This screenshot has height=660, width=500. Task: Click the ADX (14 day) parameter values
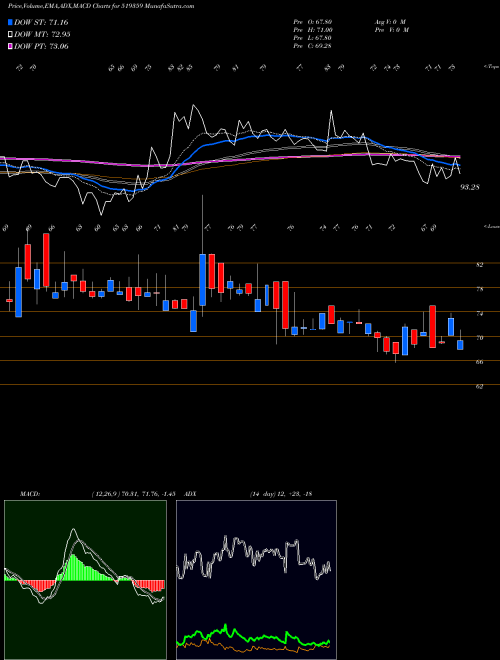click(x=281, y=494)
